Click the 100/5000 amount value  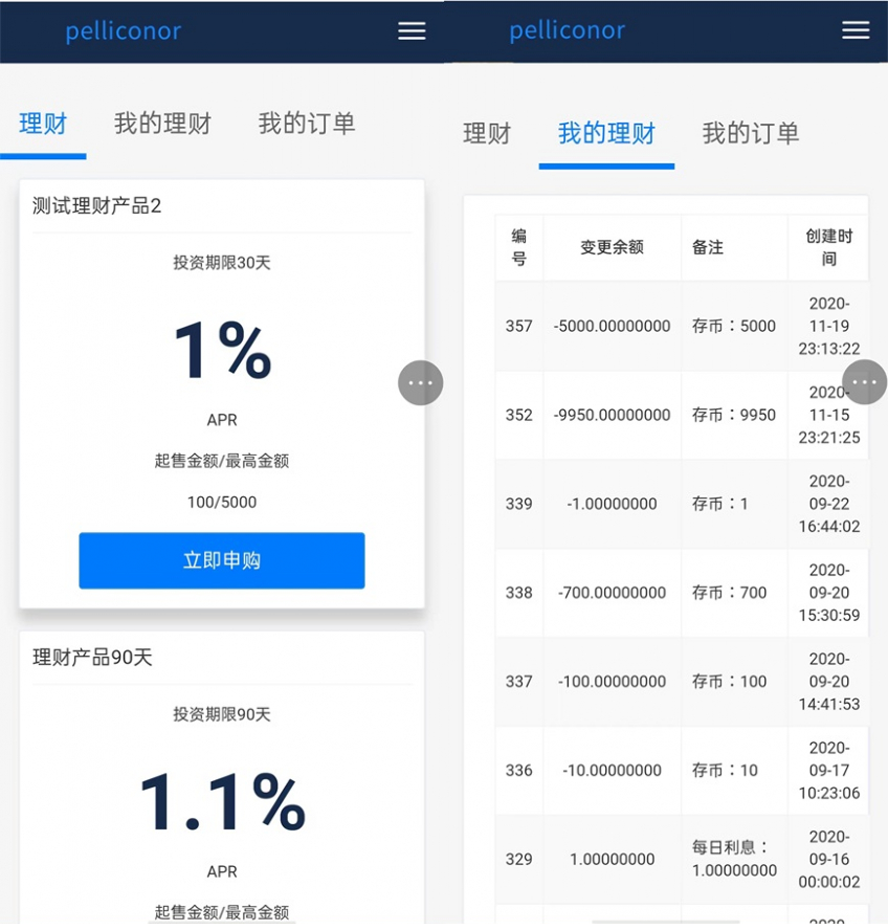(222, 502)
